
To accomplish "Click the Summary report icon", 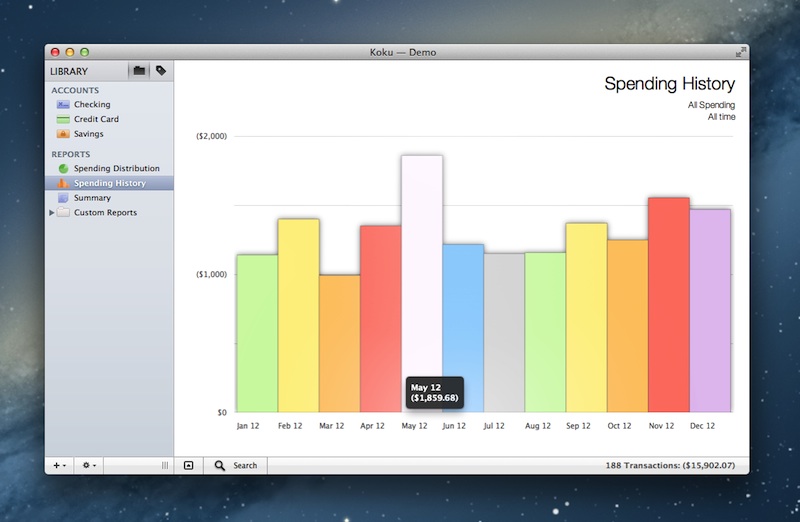I will [63, 198].
